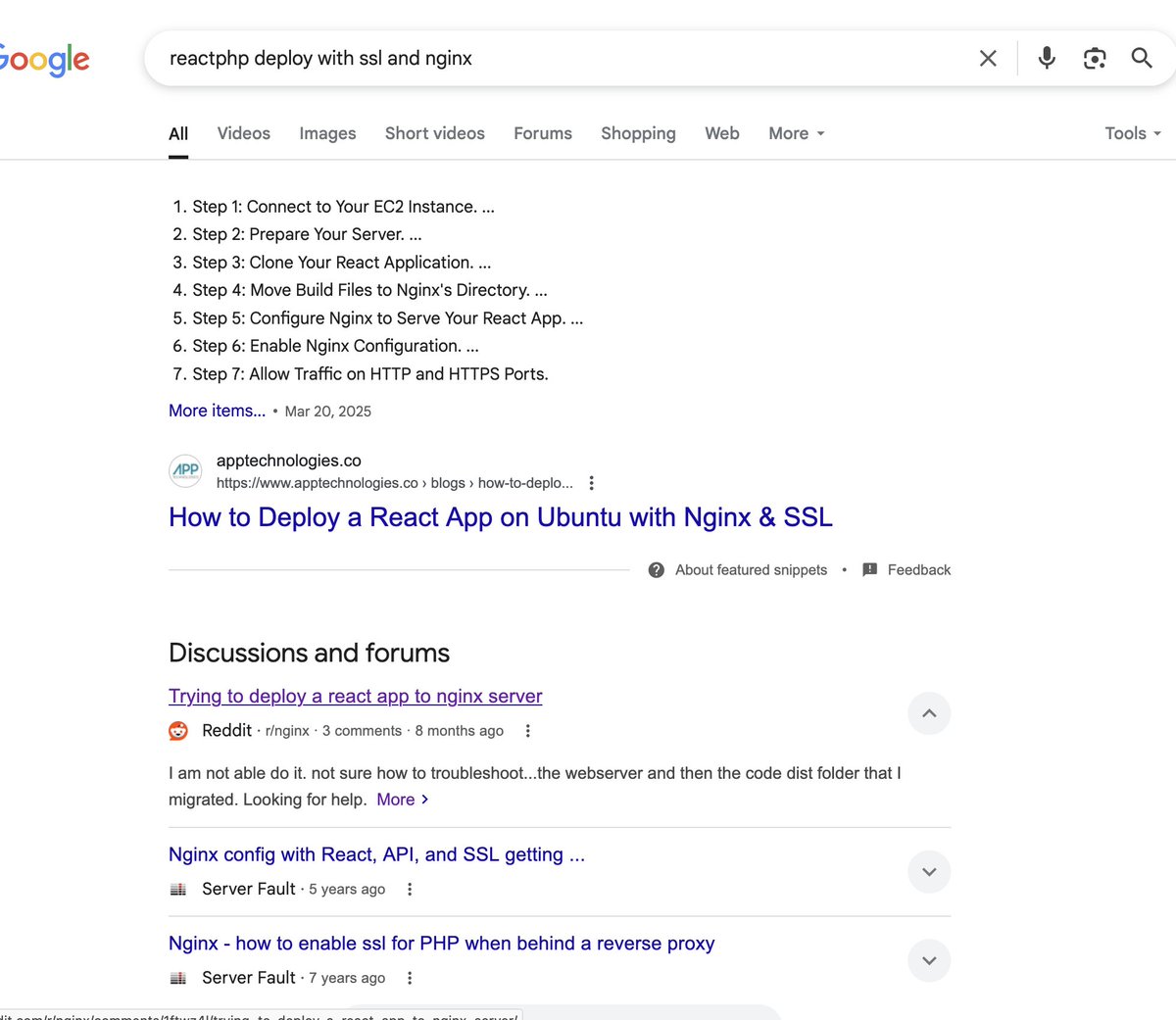This screenshot has height=1020, width=1176.
Task: Open the Tools dropdown
Action: pyautogui.click(x=1133, y=133)
